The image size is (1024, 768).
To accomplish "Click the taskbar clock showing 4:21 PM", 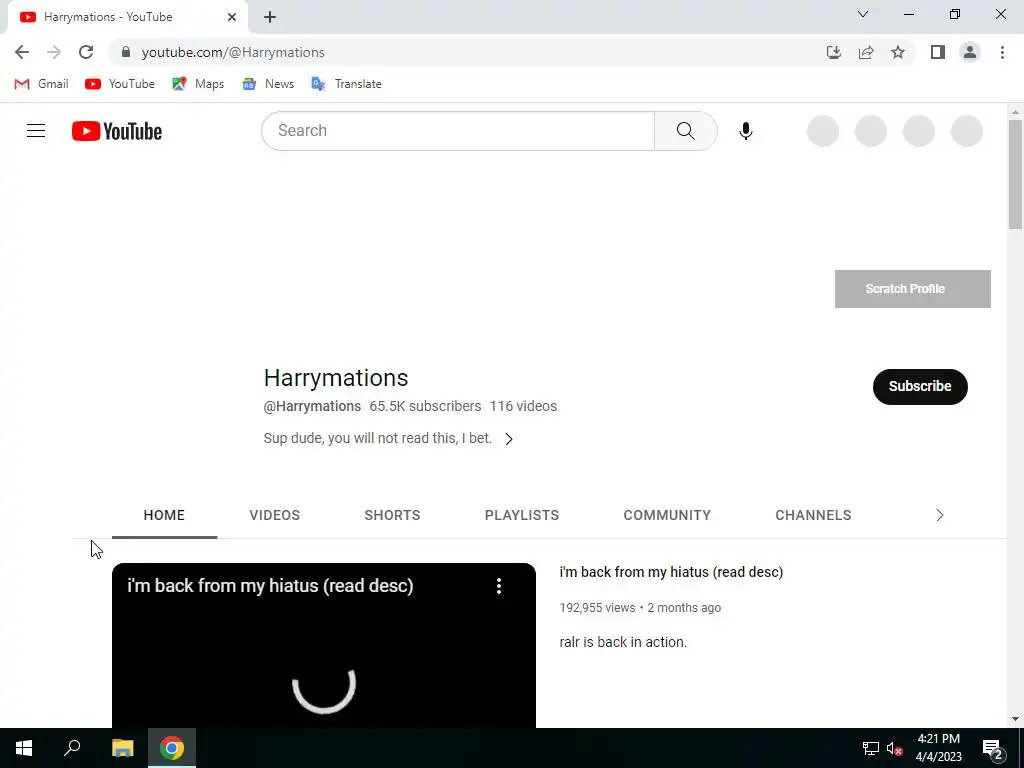I will pos(938,748).
